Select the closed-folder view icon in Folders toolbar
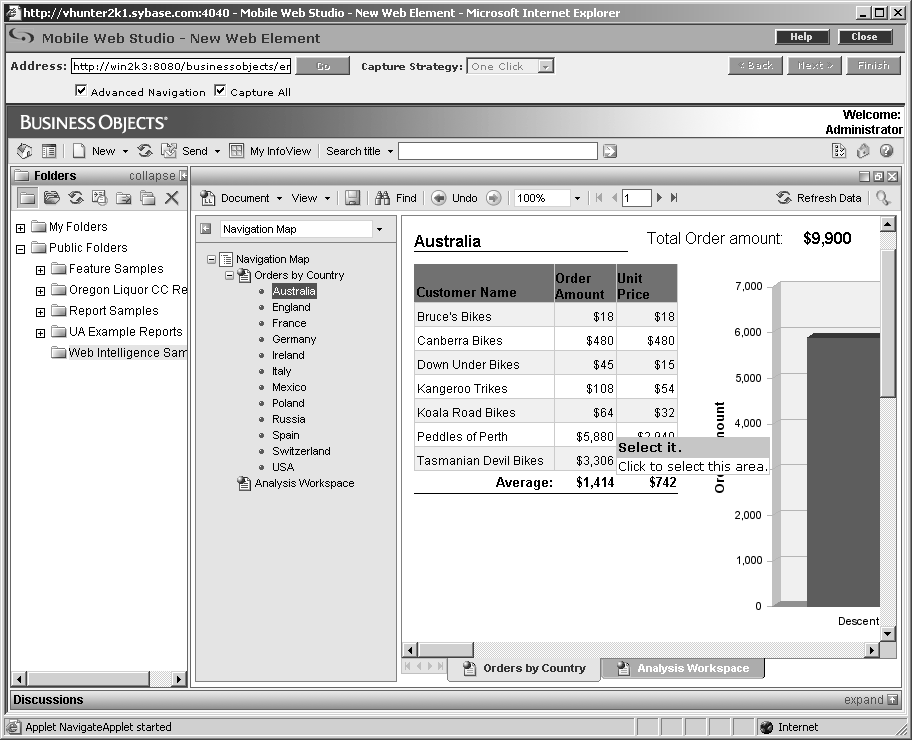912x740 pixels. [27, 198]
